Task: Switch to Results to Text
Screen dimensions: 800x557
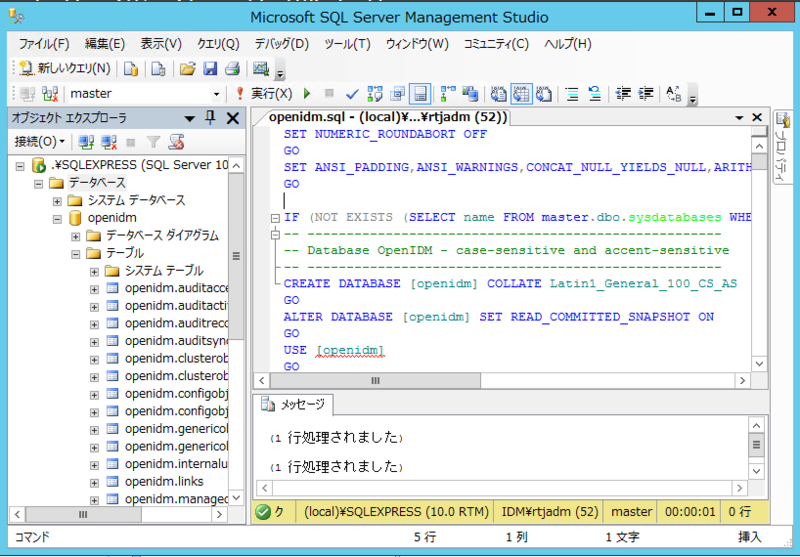Action: pyautogui.click(x=498, y=94)
